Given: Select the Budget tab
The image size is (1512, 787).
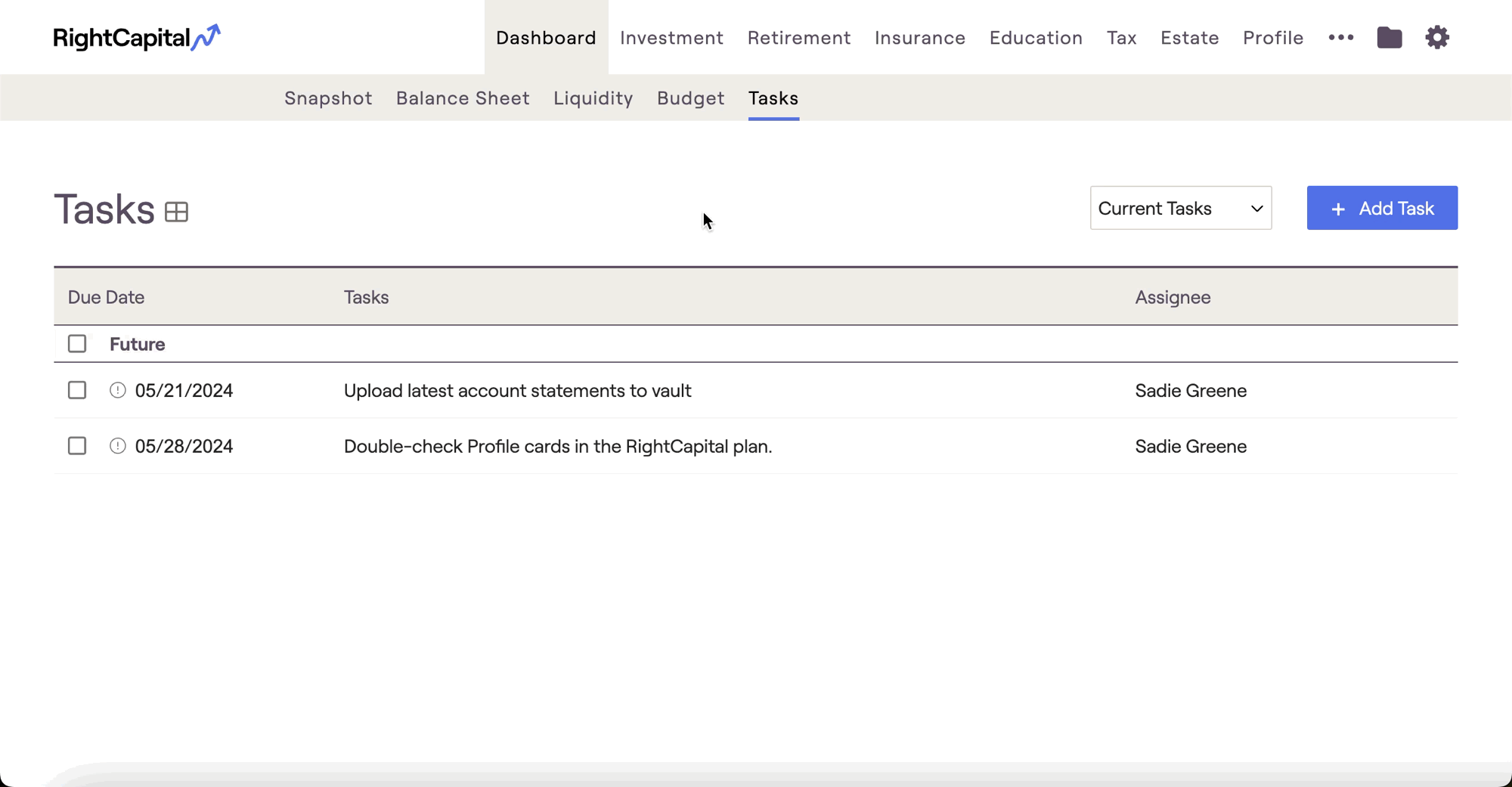Looking at the screenshot, I should coord(690,98).
